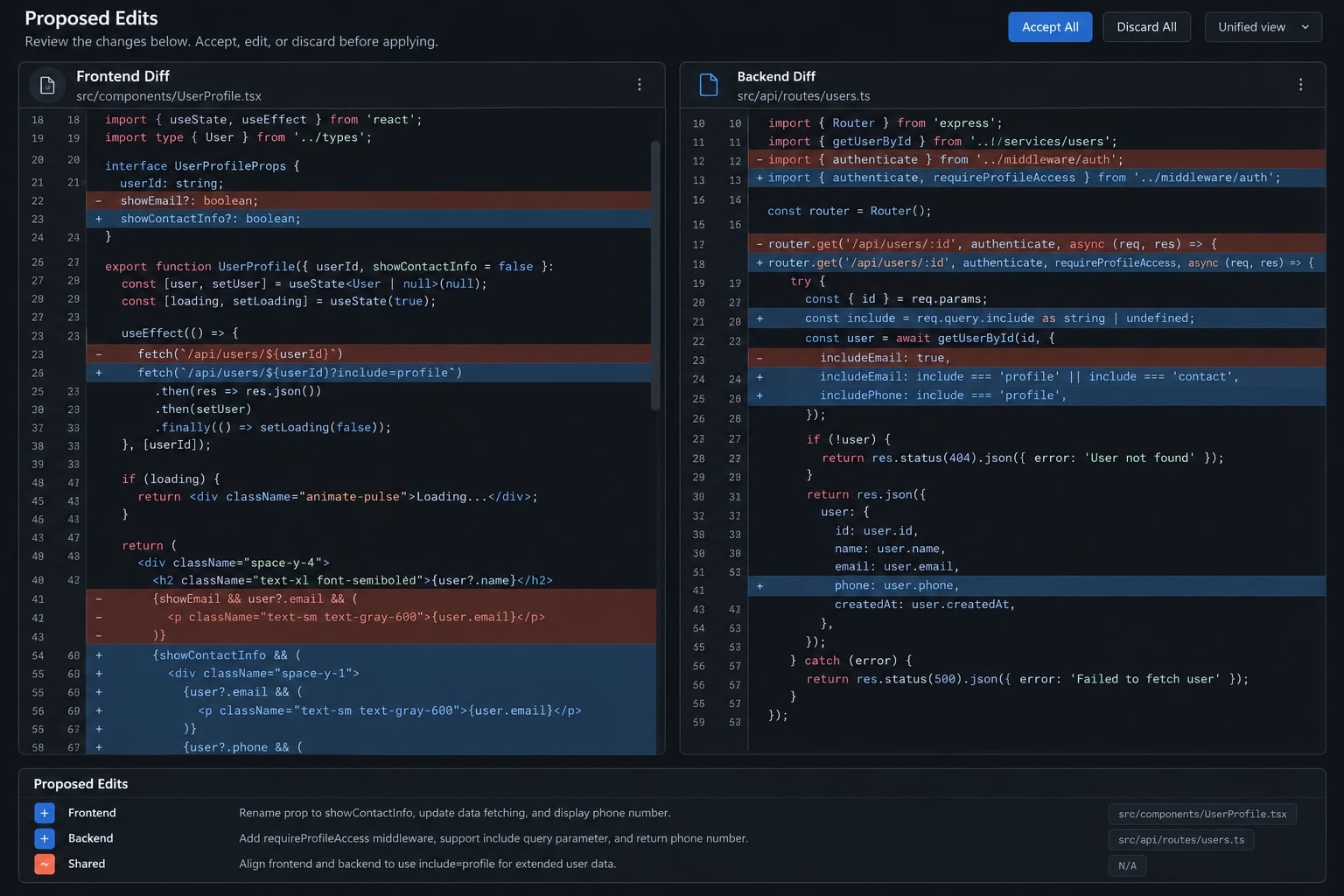Click the N/A chip in Shared row

tap(1127, 865)
